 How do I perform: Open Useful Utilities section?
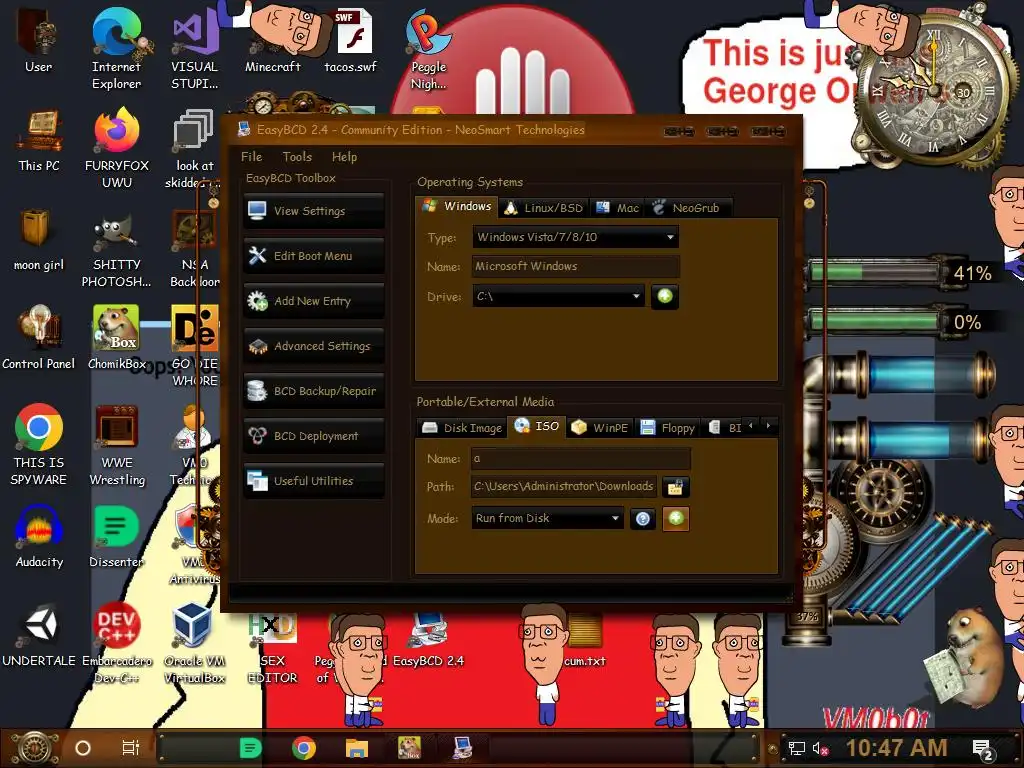pos(314,481)
